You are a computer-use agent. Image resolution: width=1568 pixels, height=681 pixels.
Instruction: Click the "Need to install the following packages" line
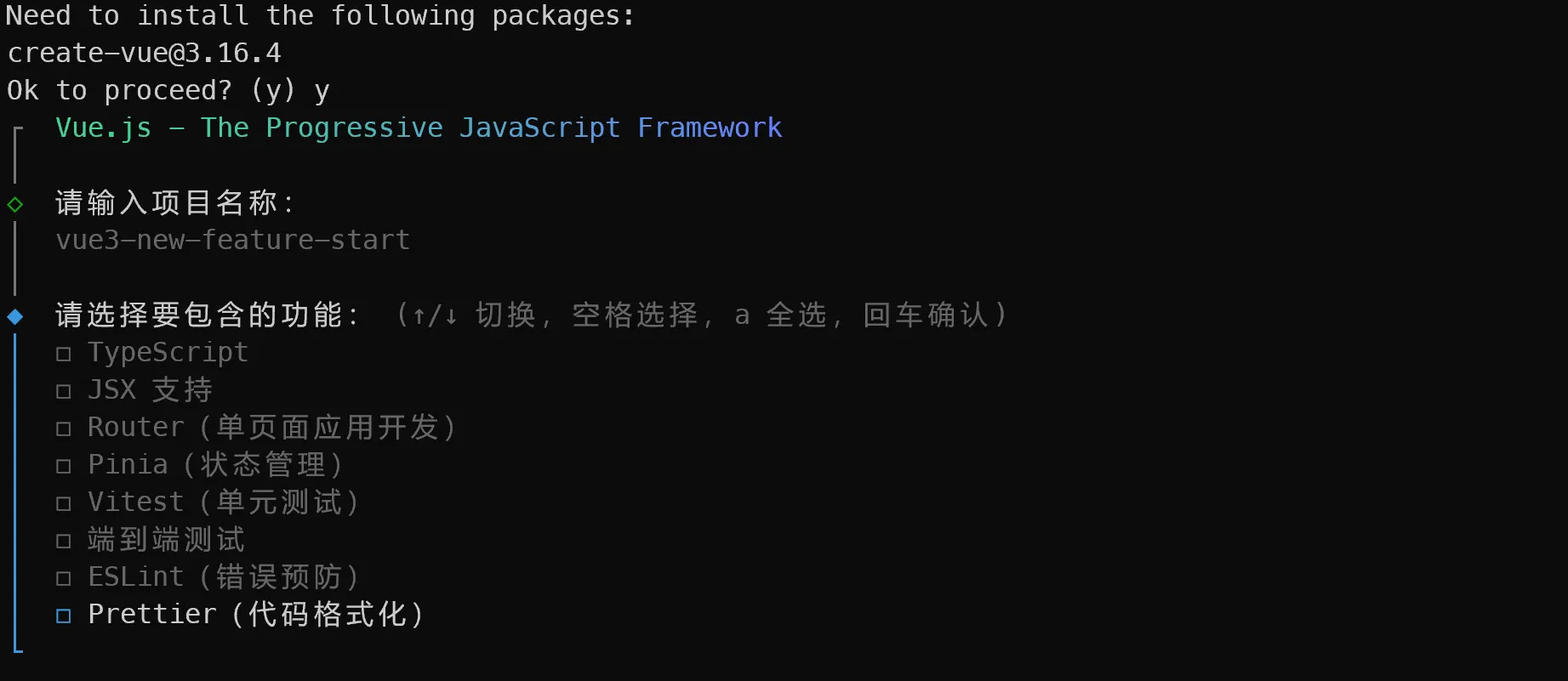320,16
